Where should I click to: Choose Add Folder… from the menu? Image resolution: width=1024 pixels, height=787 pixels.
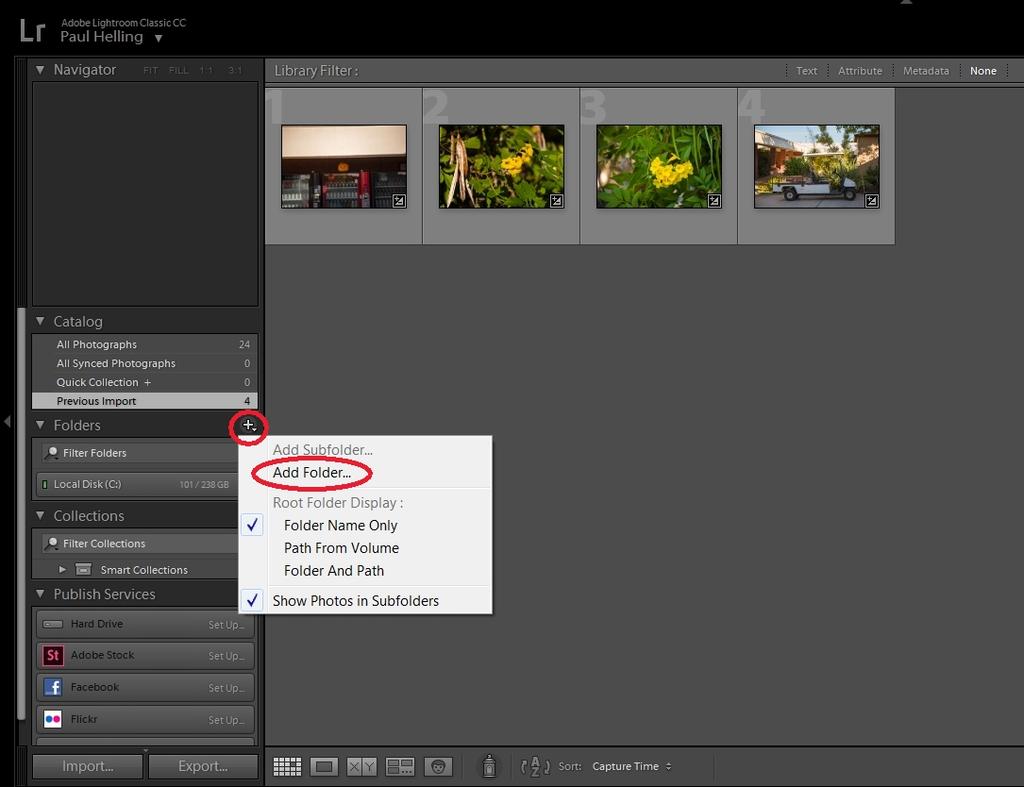point(311,473)
